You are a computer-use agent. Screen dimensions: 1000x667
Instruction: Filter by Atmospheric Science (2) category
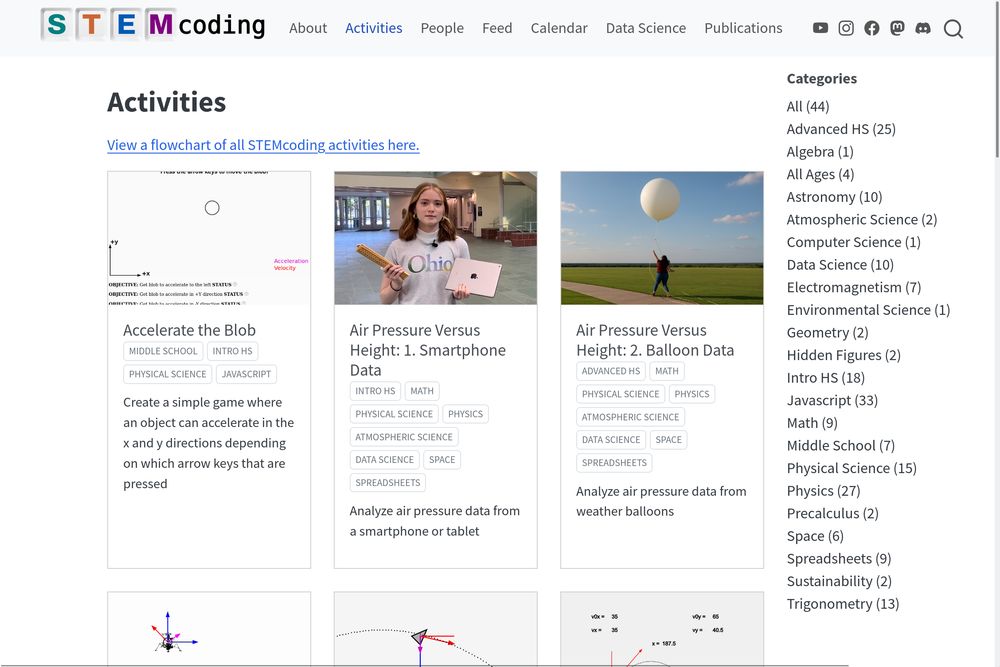862,219
